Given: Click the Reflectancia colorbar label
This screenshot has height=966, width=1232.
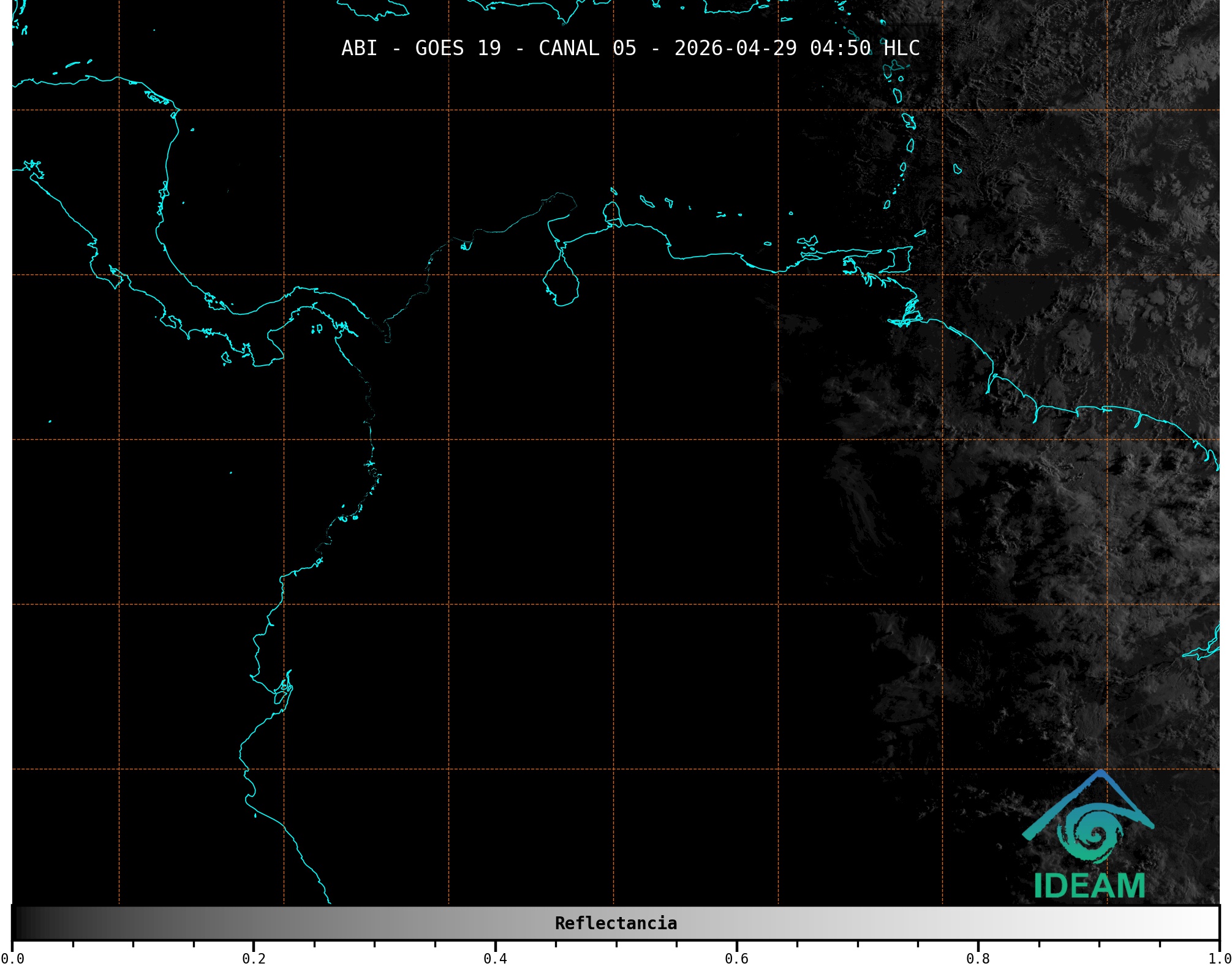Looking at the screenshot, I should click(616, 923).
